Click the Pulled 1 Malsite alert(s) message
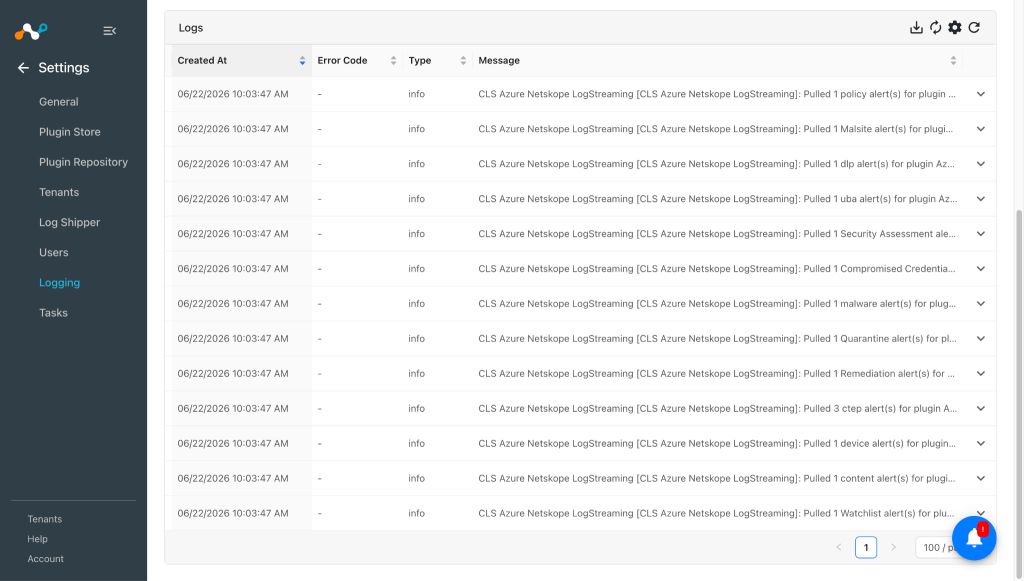The image size is (1024, 581). pyautogui.click(x=715, y=129)
